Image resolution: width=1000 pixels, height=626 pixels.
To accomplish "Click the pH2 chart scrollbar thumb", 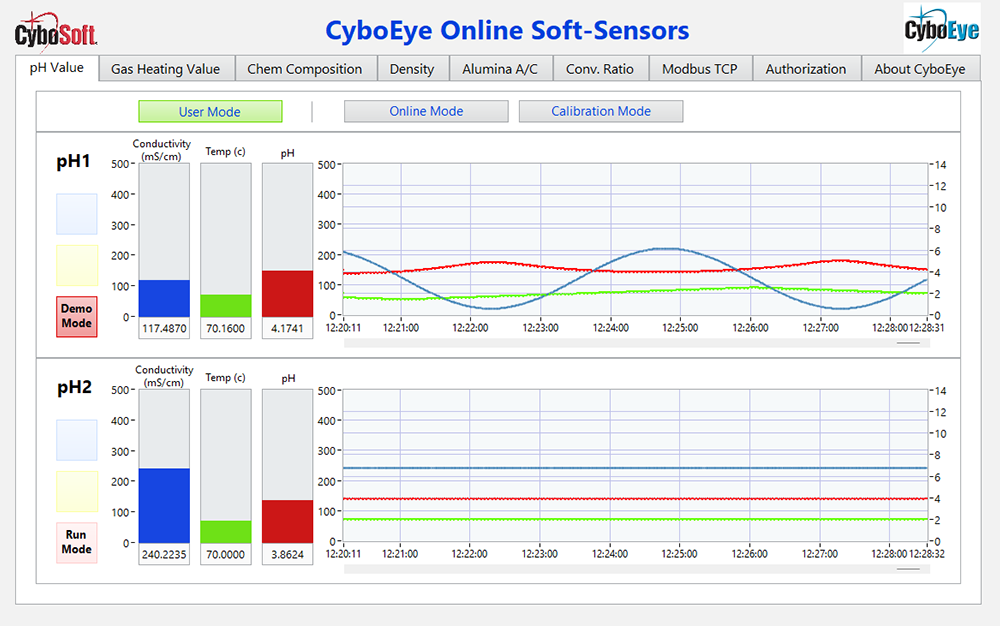I will (908, 569).
